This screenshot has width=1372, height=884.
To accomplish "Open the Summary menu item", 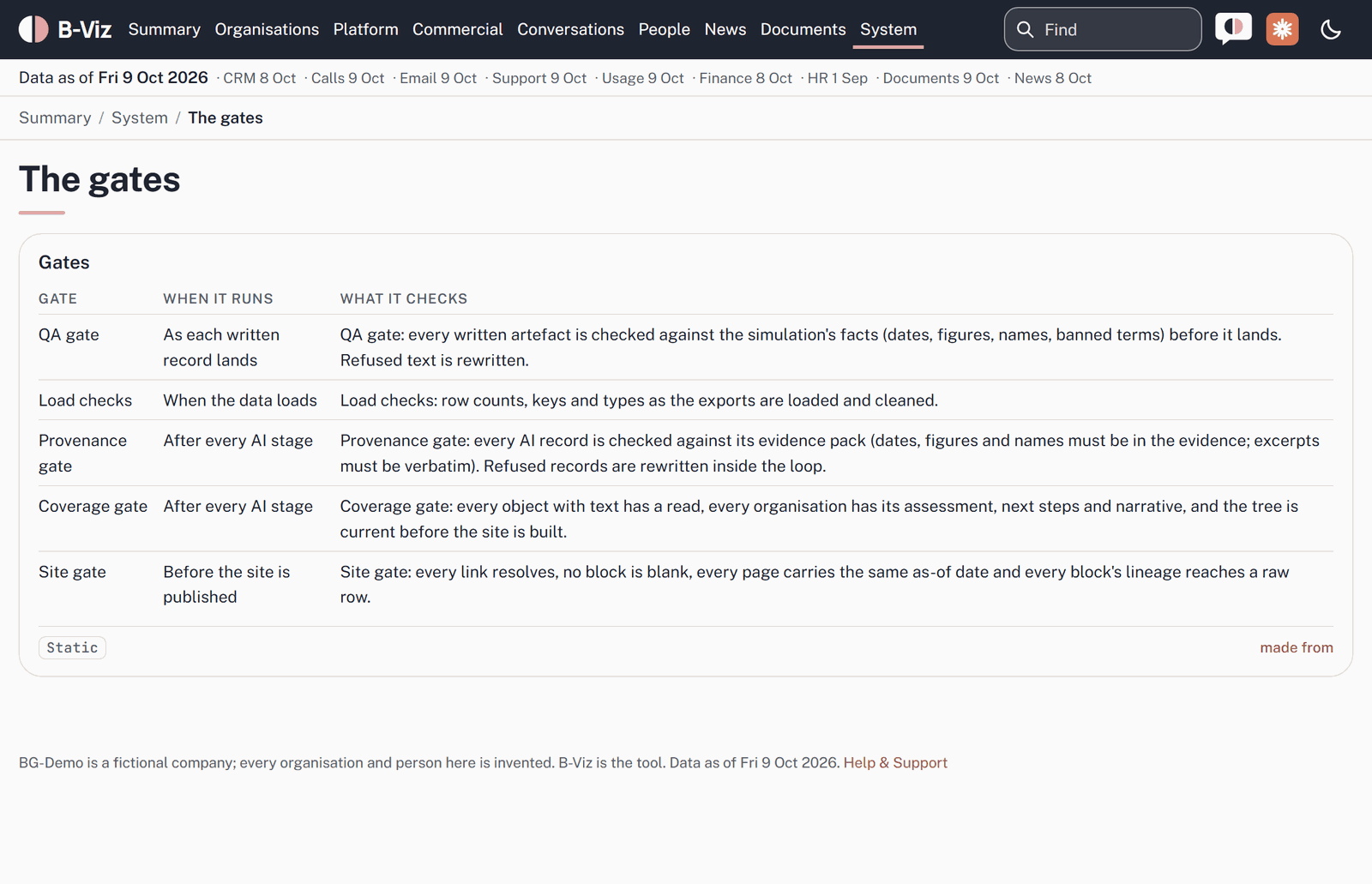I will pos(165,29).
